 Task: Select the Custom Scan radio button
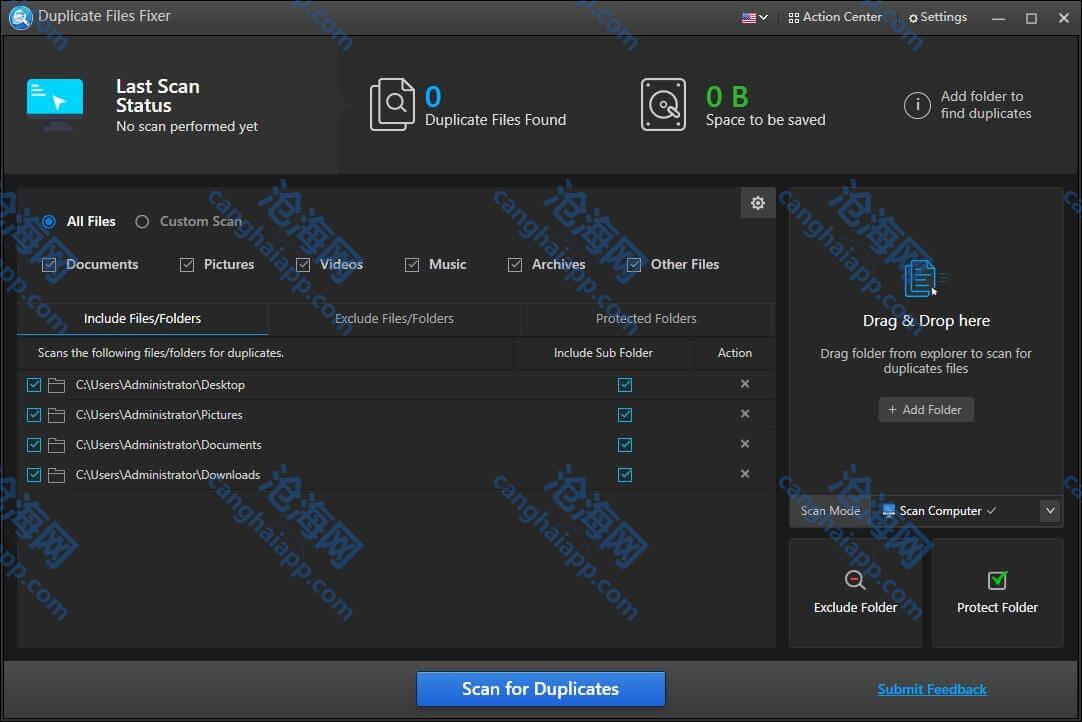(x=142, y=222)
